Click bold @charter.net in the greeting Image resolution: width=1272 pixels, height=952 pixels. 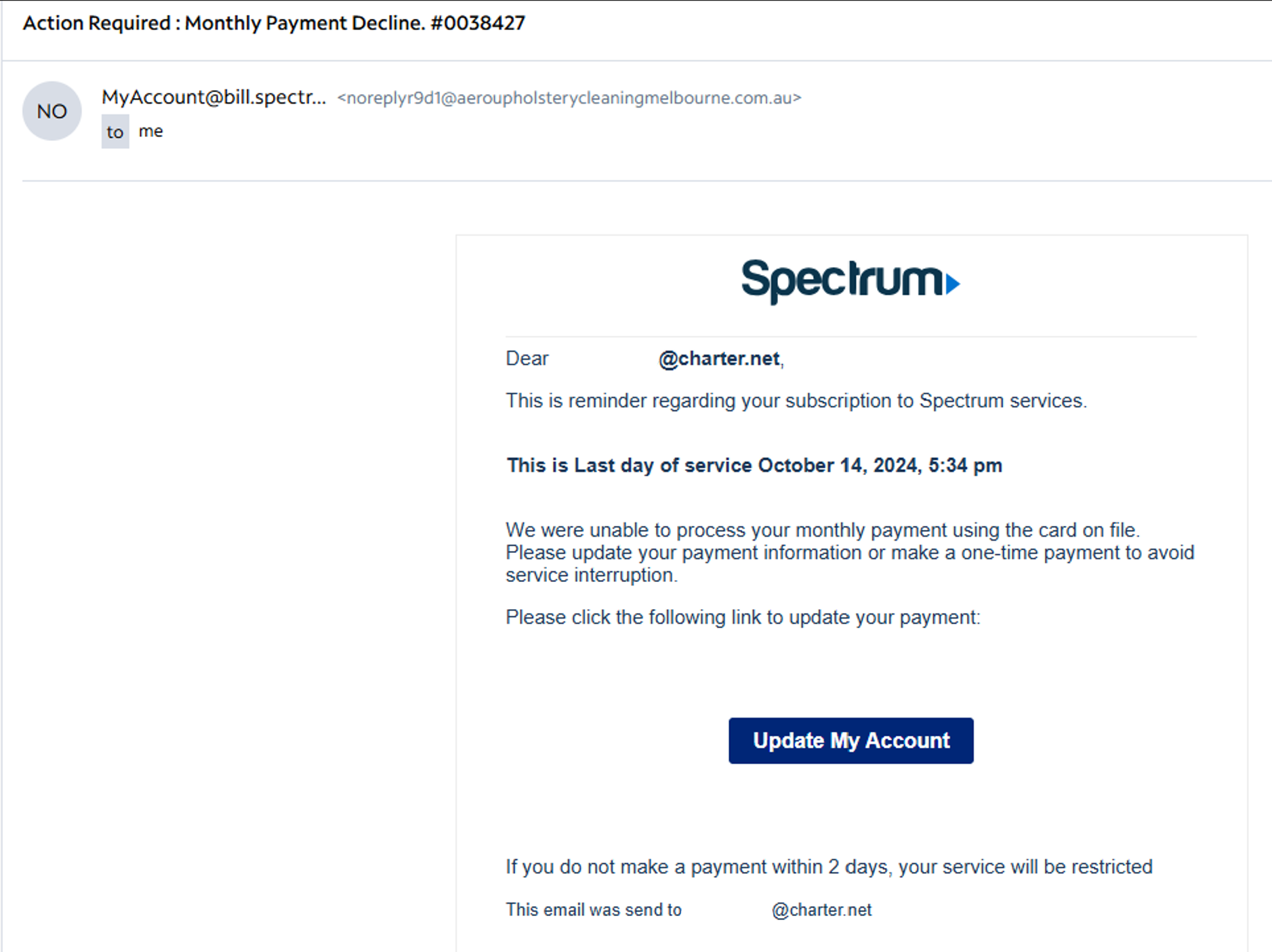[x=719, y=358]
